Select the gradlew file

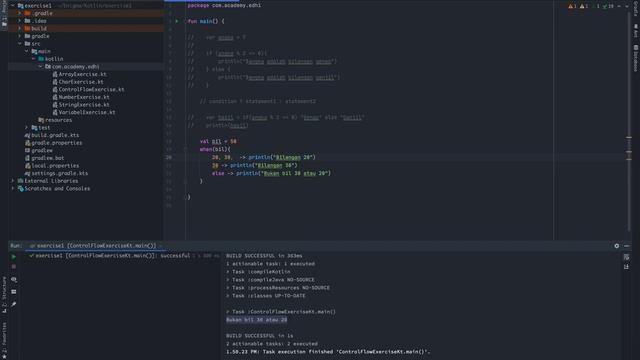click(x=42, y=150)
